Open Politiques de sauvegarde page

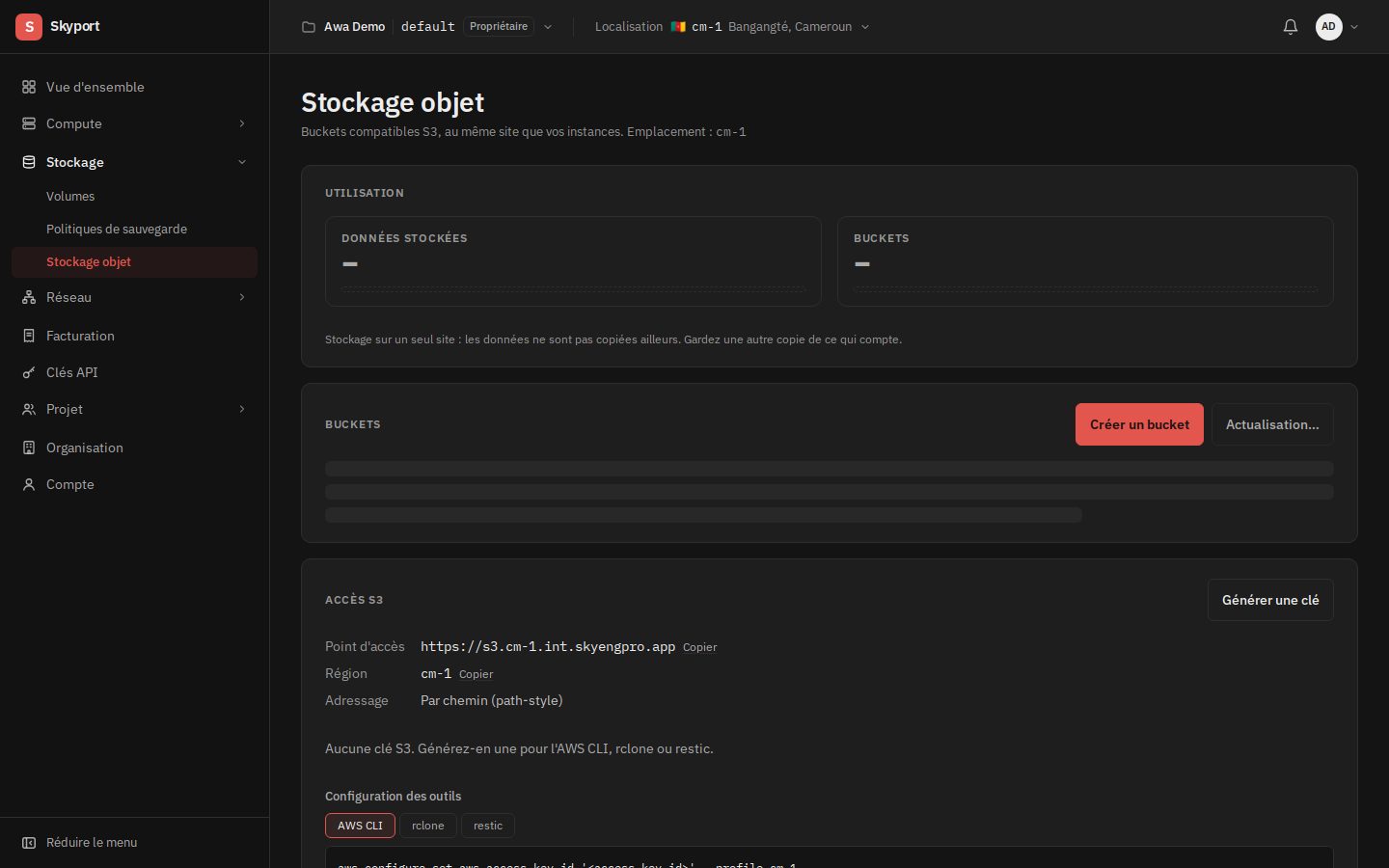[117, 229]
